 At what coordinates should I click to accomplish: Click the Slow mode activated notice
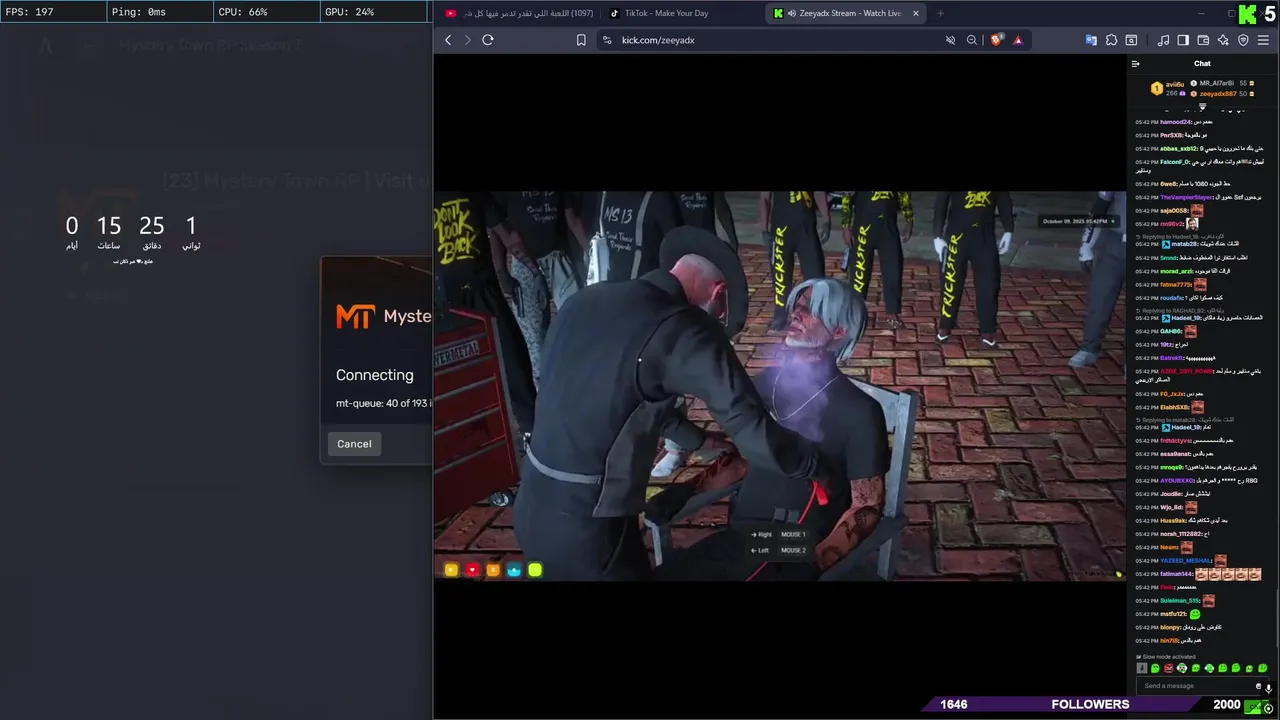click(x=1166, y=657)
